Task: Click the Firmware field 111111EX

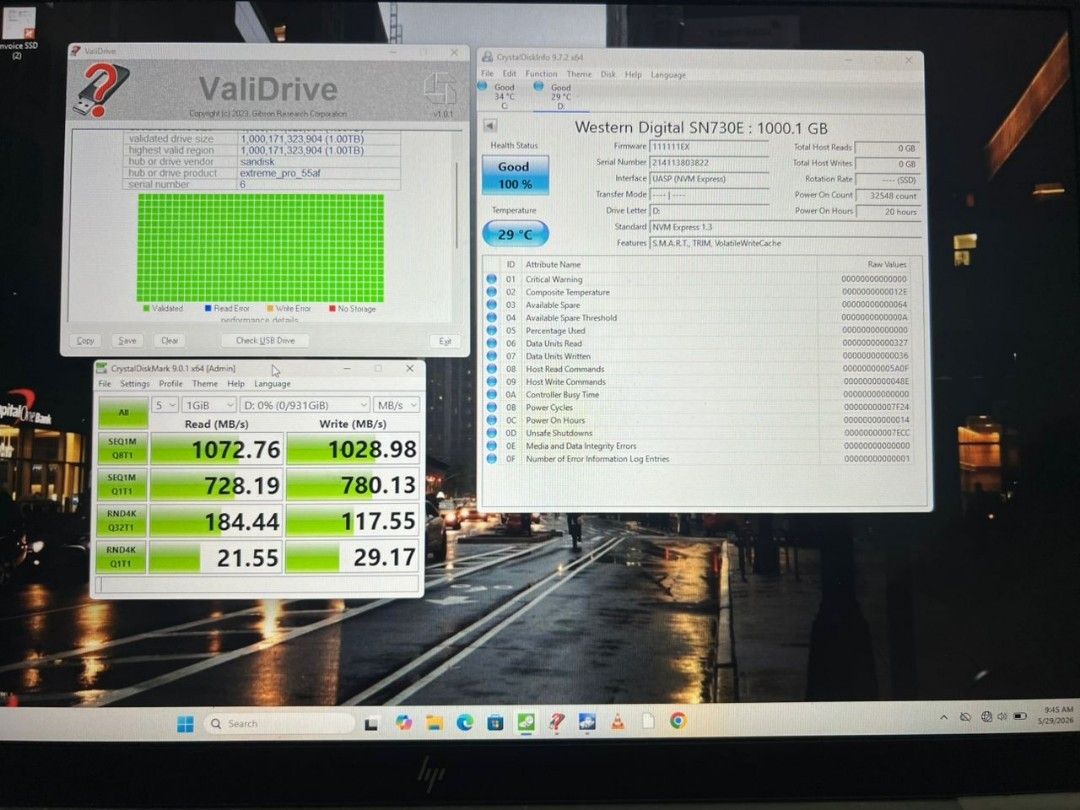Action: (709, 147)
